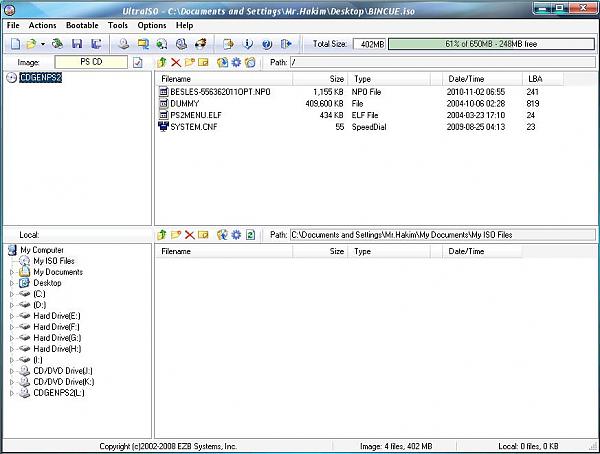
Task: Sort image list by the Date/Time column header
Action: click(483, 79)
